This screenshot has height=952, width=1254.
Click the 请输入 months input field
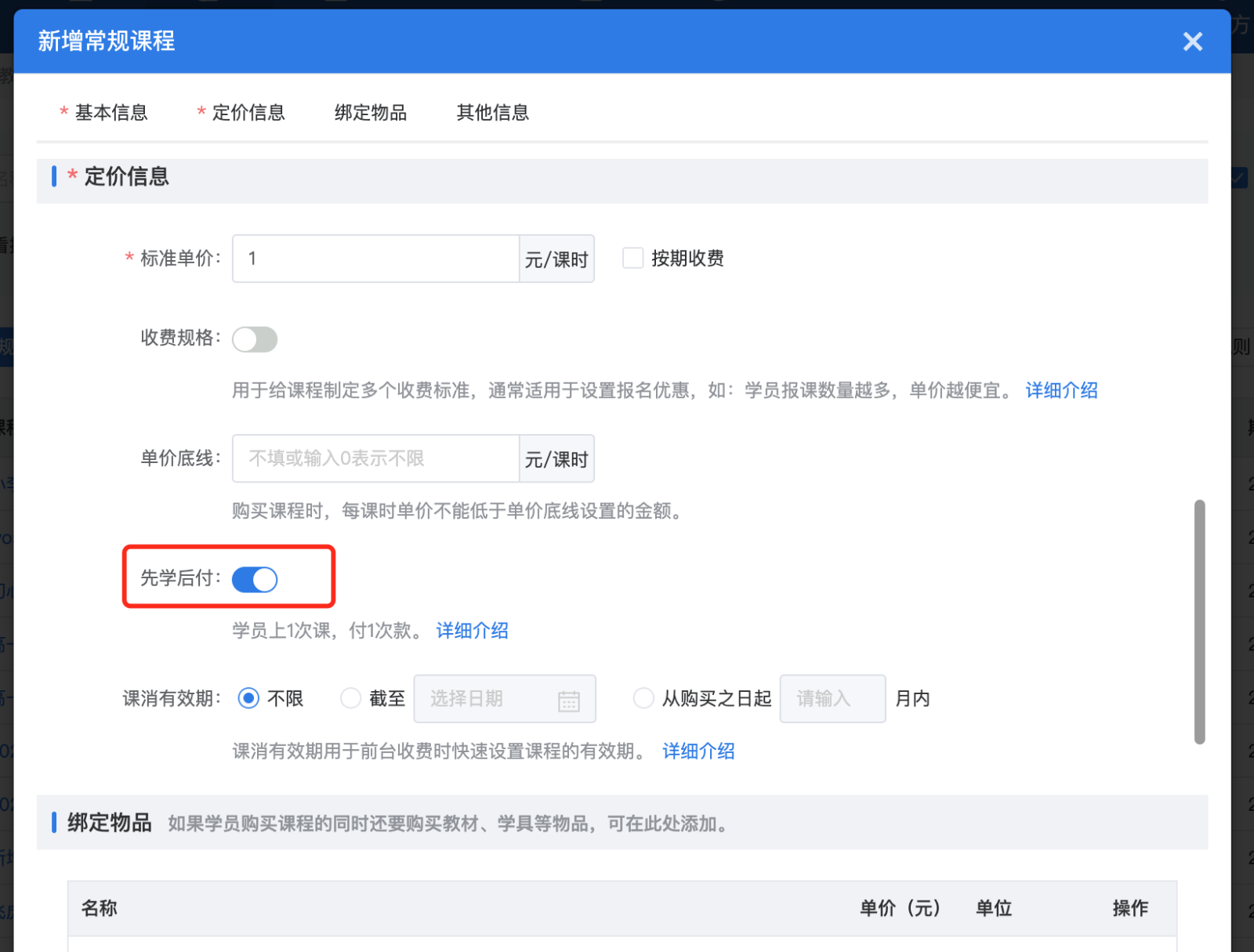pos(832,698)
